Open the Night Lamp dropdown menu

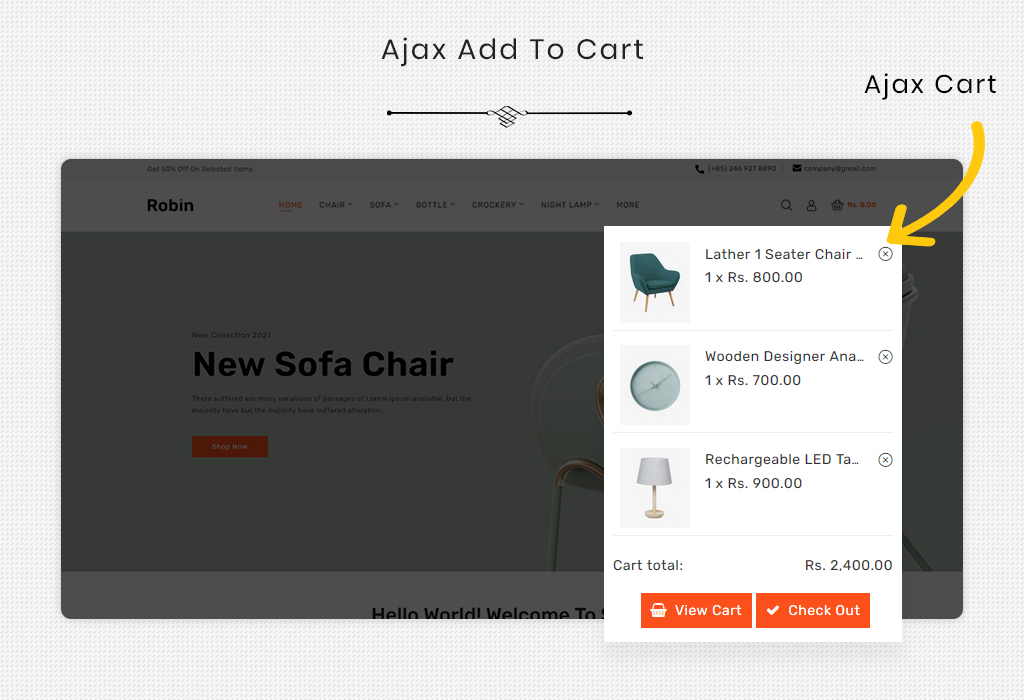tap(570, 205)
